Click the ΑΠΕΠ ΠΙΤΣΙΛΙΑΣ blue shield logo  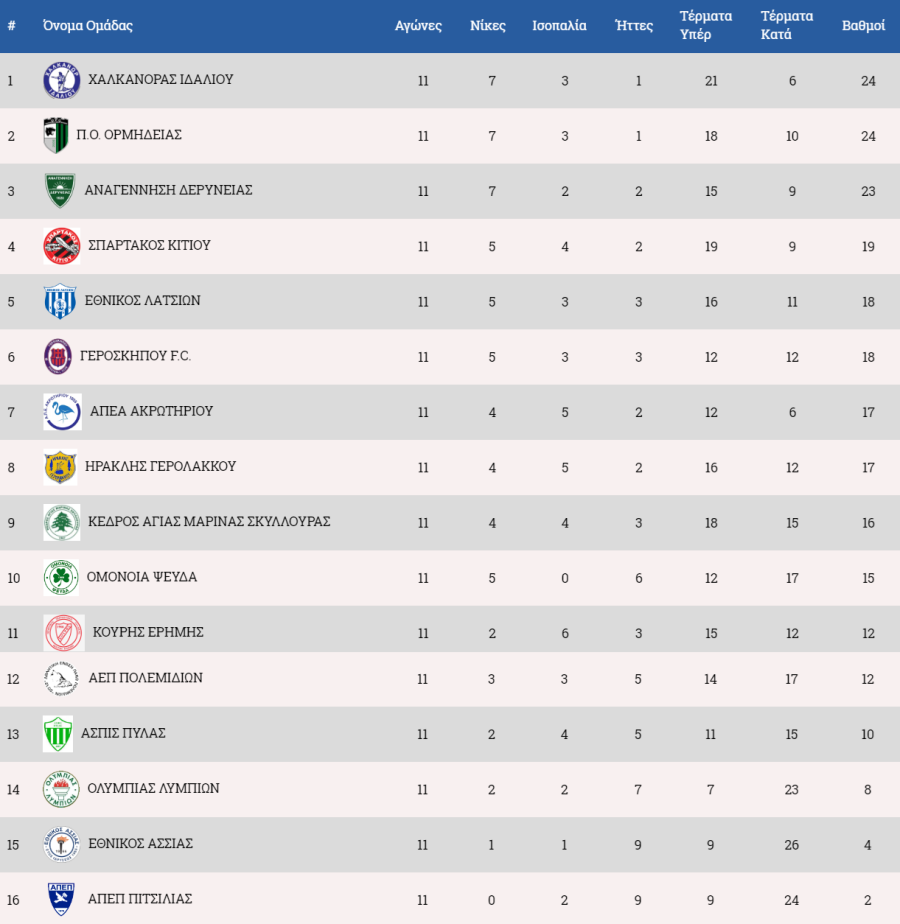61,899
